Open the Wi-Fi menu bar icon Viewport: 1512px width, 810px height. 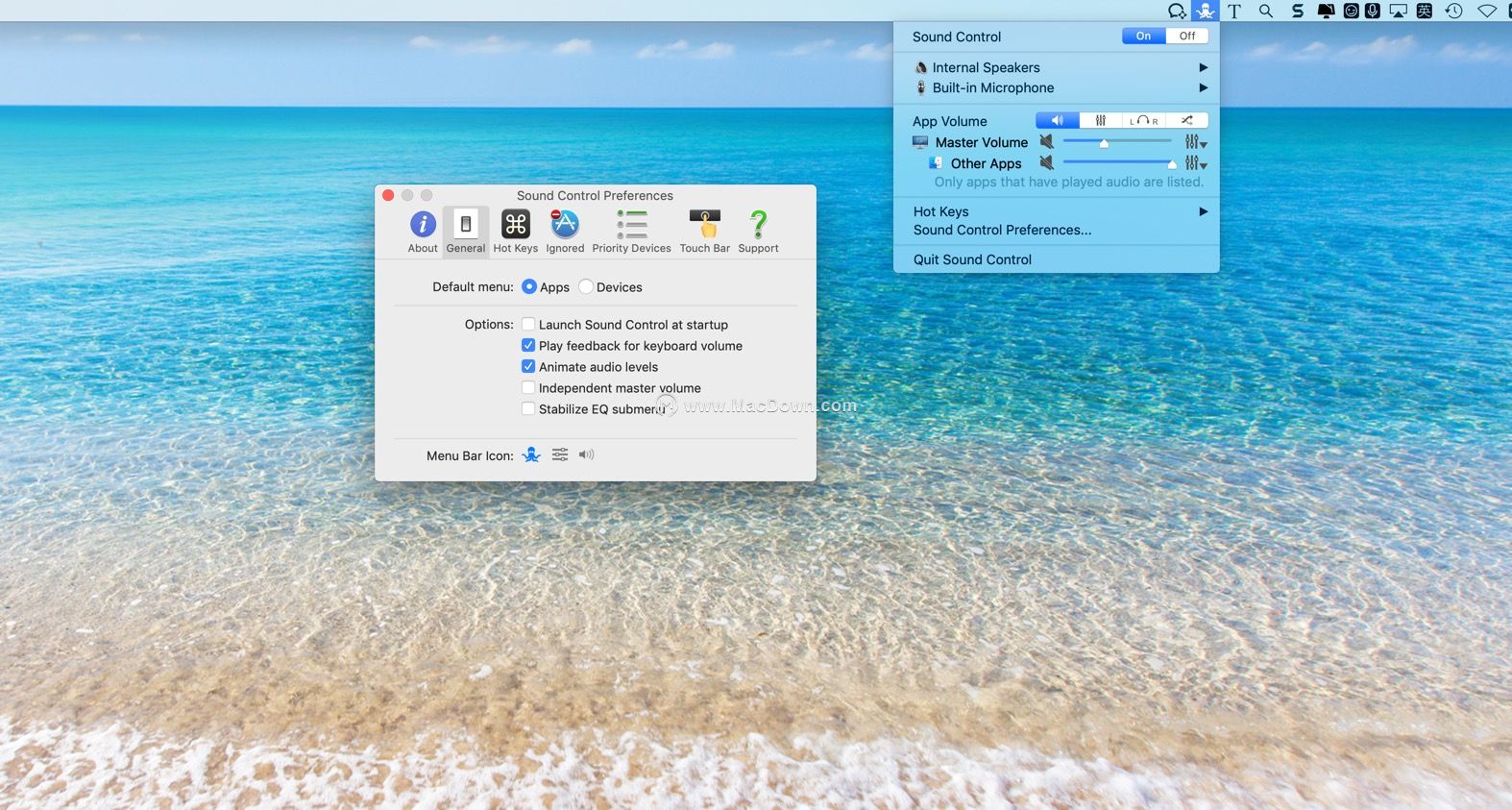point(1487,11)
